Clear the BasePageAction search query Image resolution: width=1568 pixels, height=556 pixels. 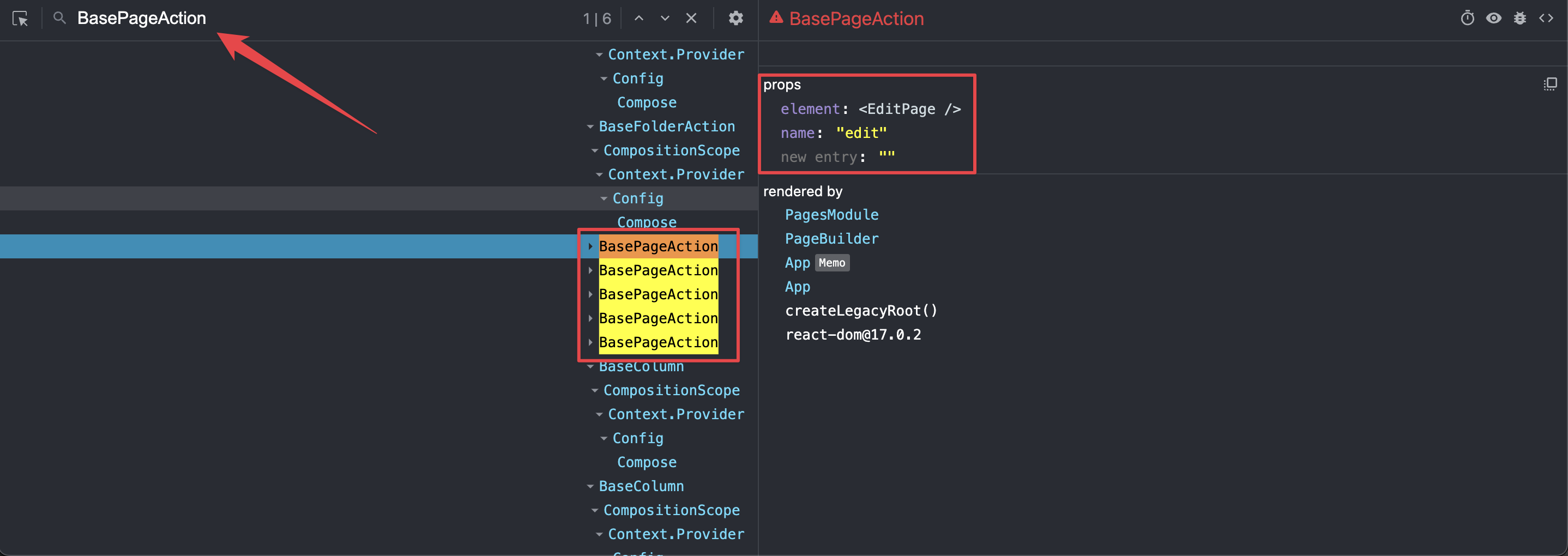[691, 18]
